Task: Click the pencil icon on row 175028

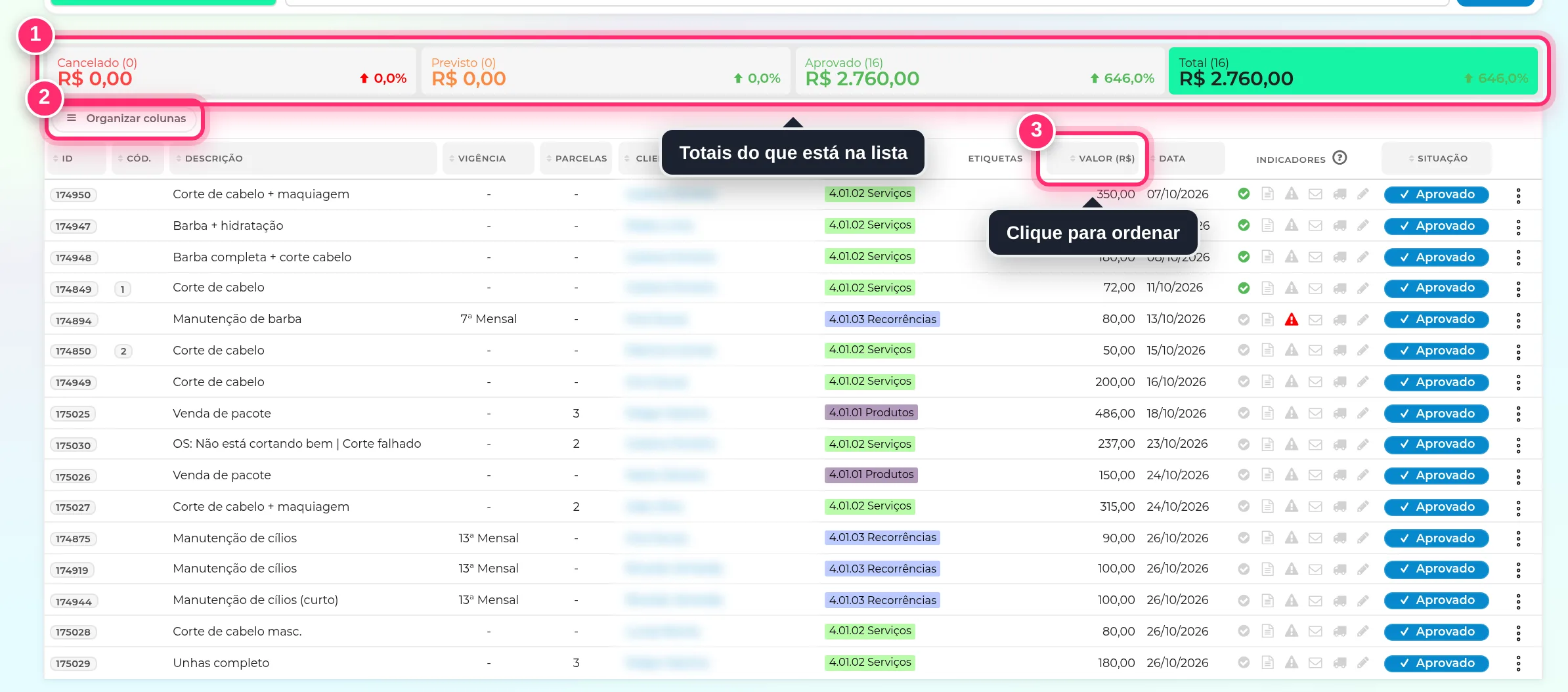Action: 1363,631
